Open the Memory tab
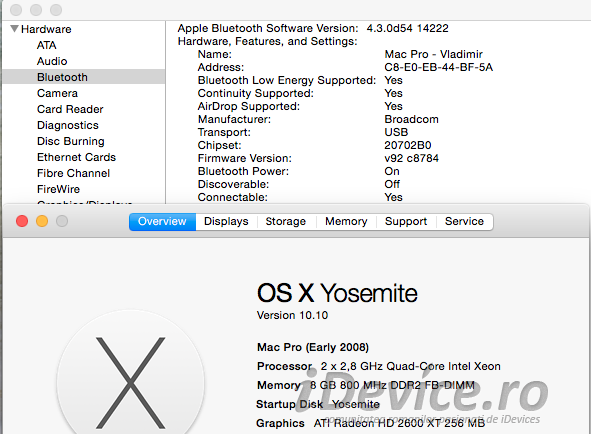Image resolution: width=591 pixels, height=434 pixels. (x=346, y=221)
